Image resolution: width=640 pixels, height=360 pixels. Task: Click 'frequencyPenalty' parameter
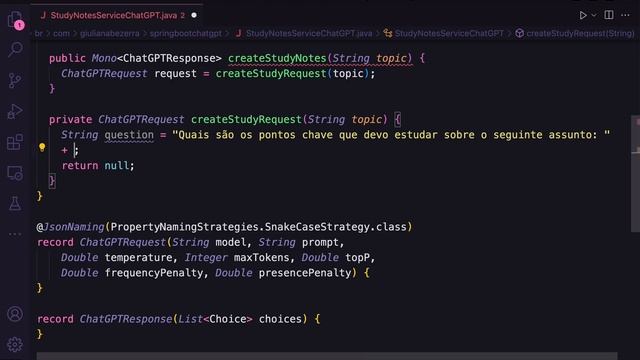(154, 273)
